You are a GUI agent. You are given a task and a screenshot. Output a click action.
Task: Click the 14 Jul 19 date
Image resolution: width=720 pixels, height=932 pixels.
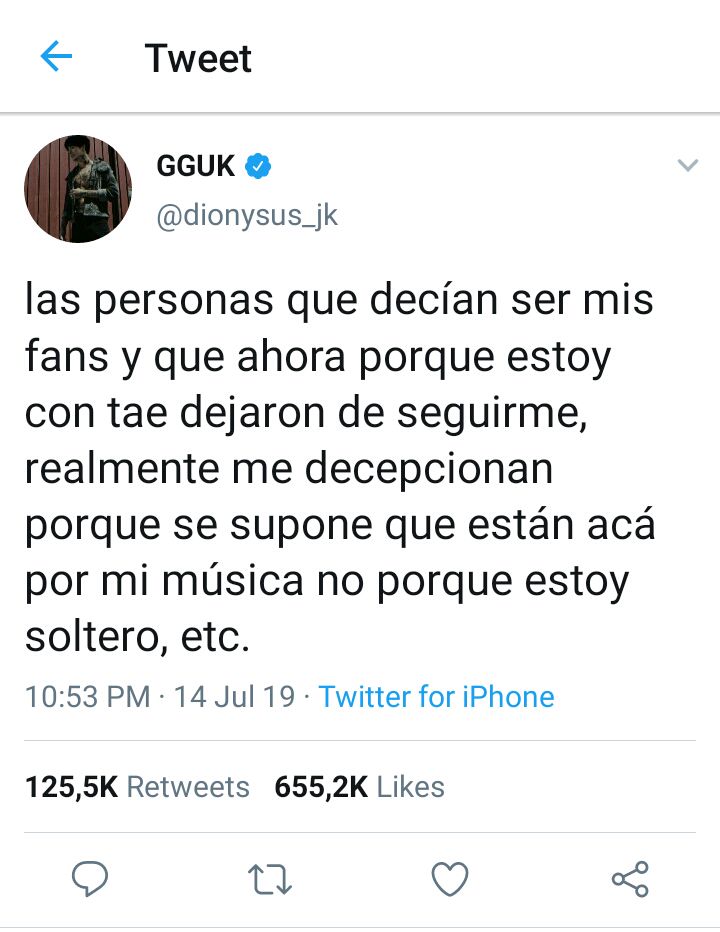coord(234,697)
